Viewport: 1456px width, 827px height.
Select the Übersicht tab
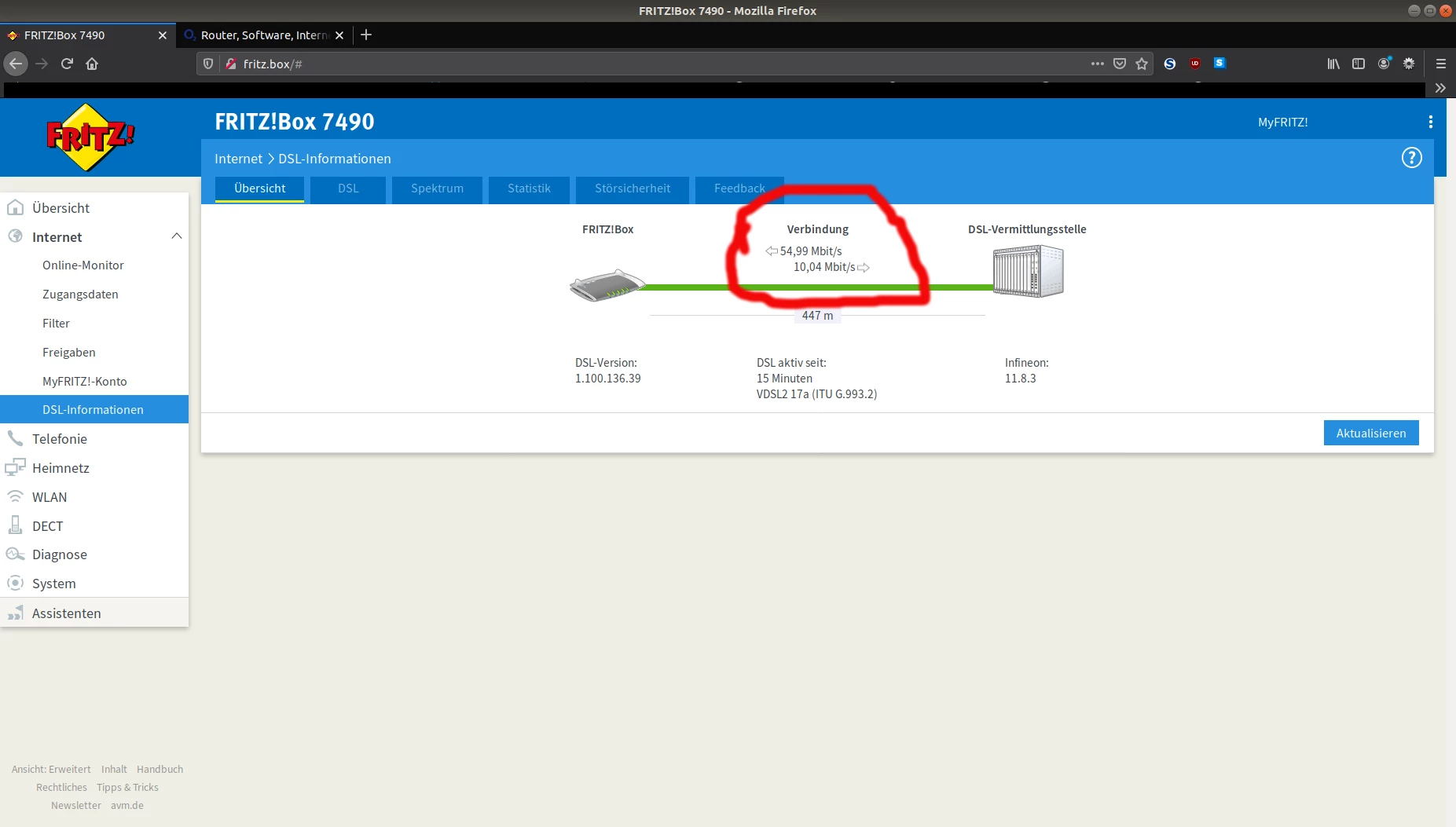pyautogui.click(x=260, y=188)
